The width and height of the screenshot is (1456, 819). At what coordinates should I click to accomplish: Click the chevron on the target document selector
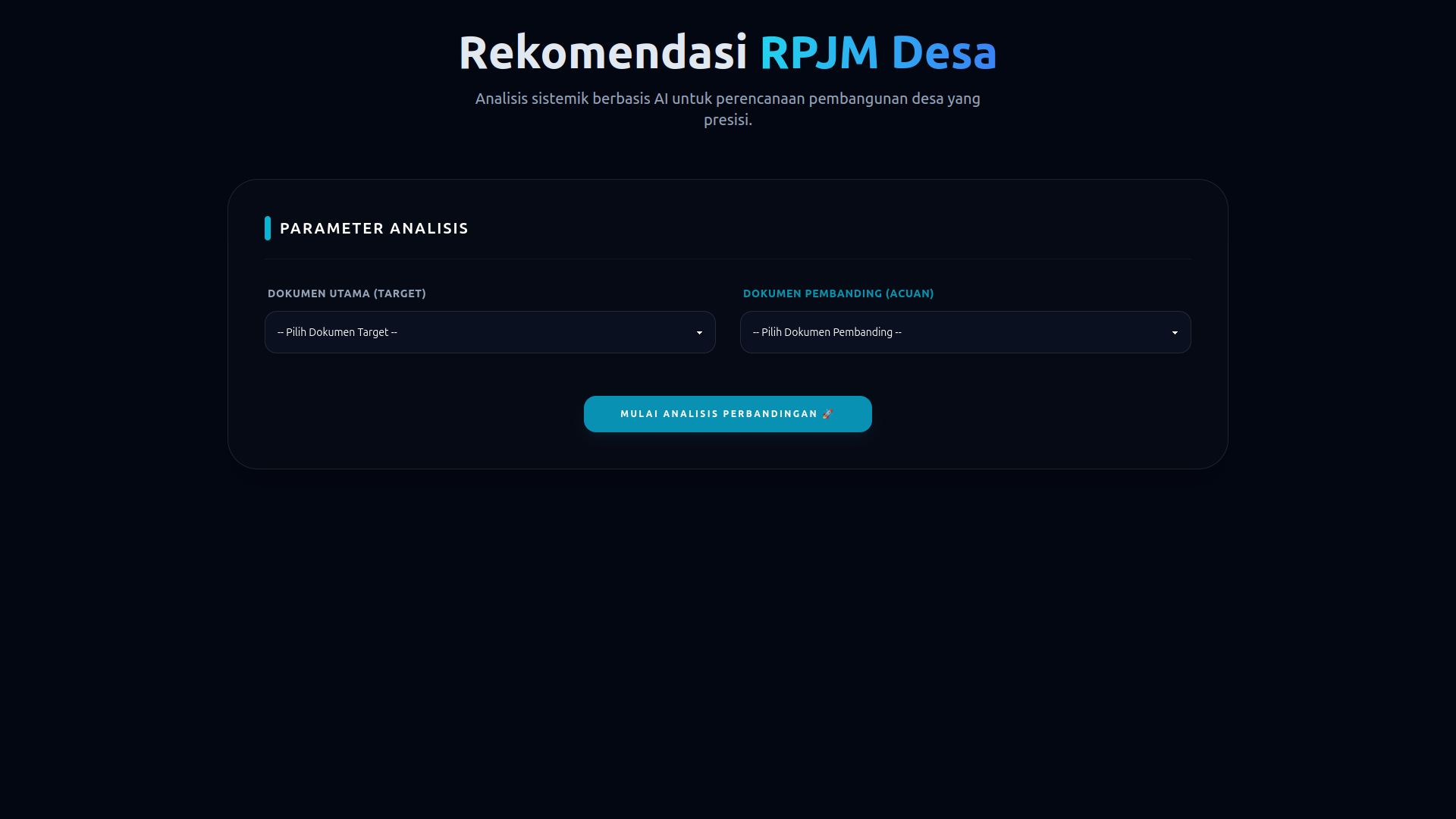click(x=698, y=332)
